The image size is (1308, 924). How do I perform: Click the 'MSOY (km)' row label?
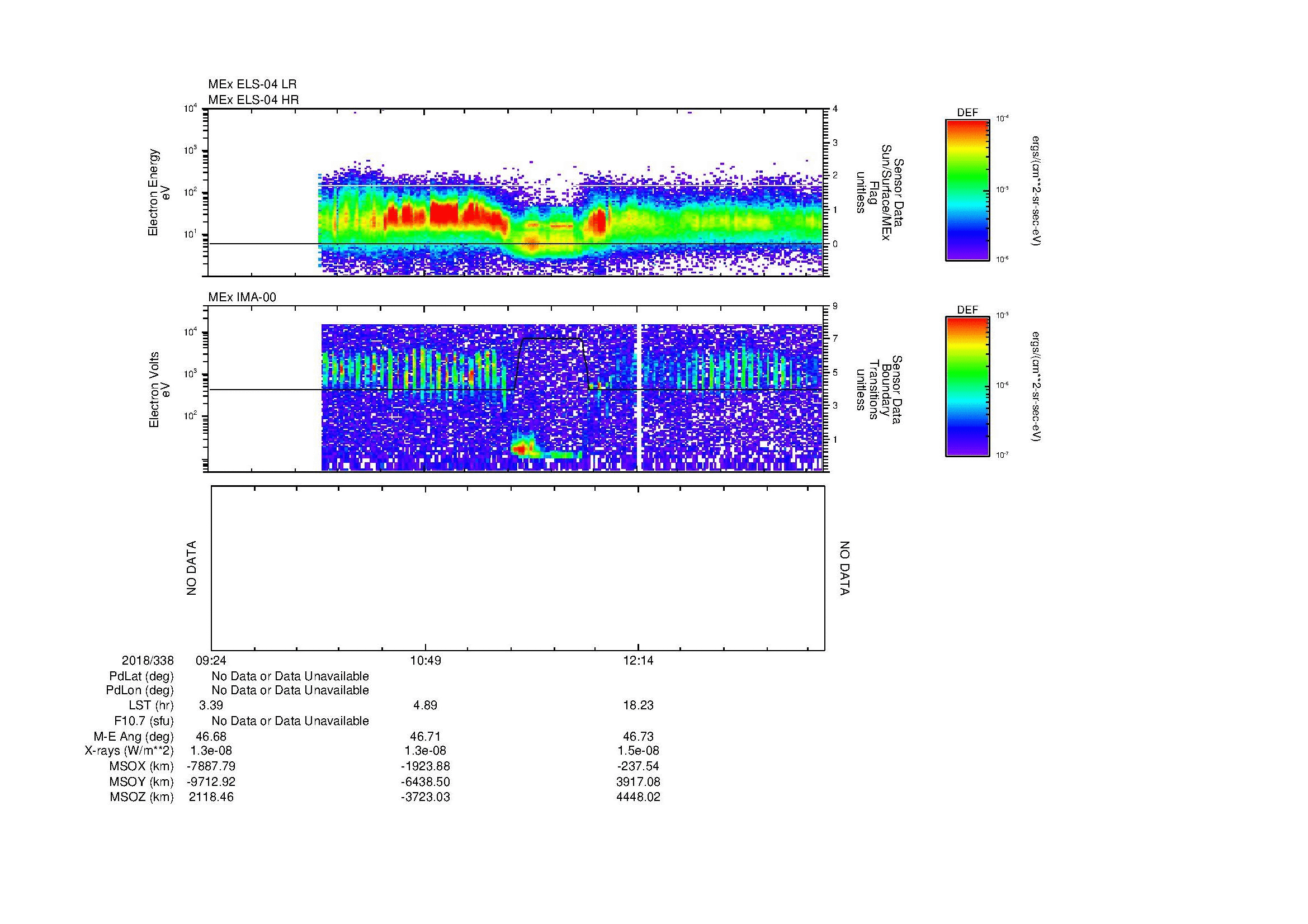pyautogui.click(x=141, y=781)
